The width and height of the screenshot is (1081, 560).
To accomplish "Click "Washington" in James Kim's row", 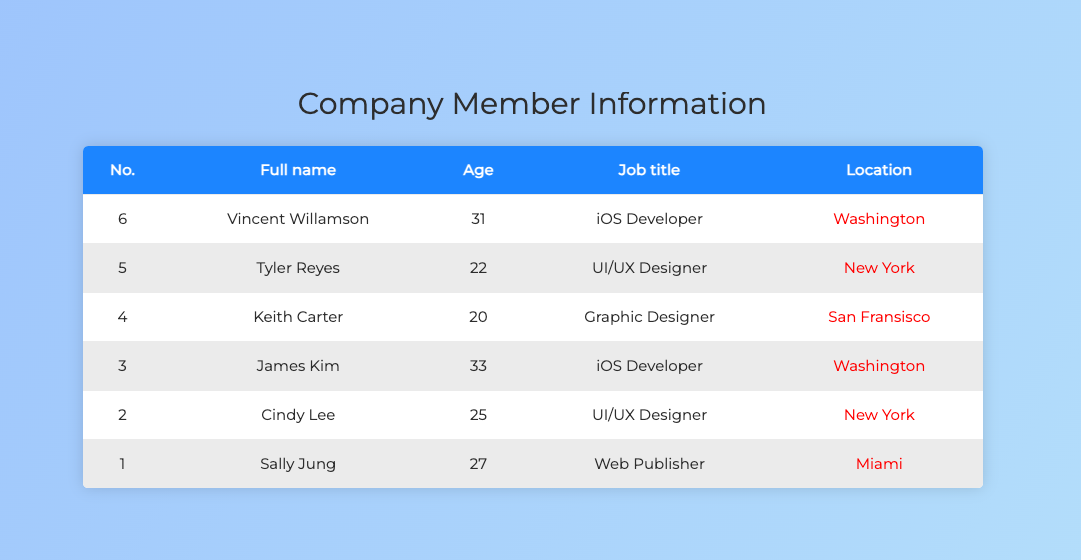I will [879, 366].
